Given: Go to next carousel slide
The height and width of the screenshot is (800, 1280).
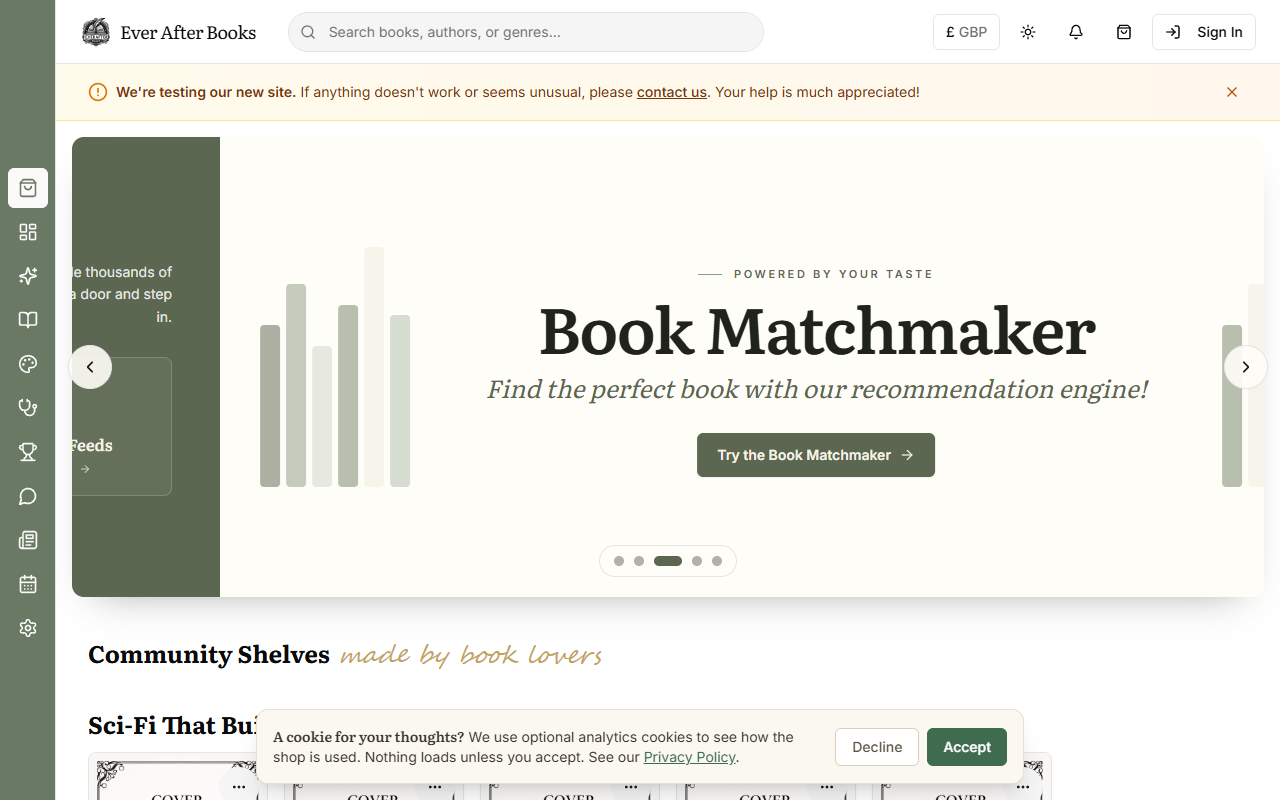Looking at the screenshot, I should tap(1246, 367).
